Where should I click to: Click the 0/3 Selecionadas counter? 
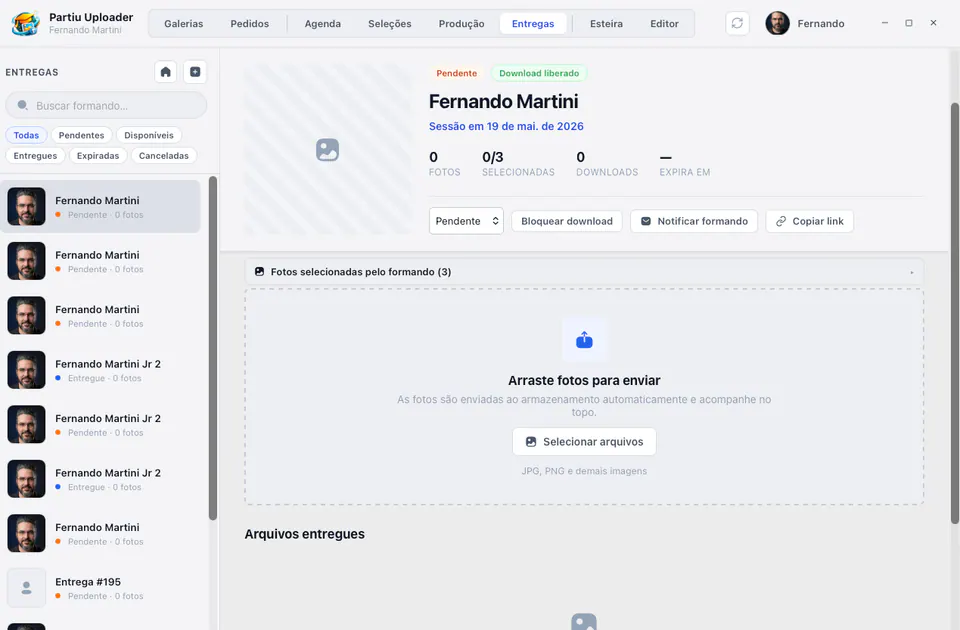[518, 163]
